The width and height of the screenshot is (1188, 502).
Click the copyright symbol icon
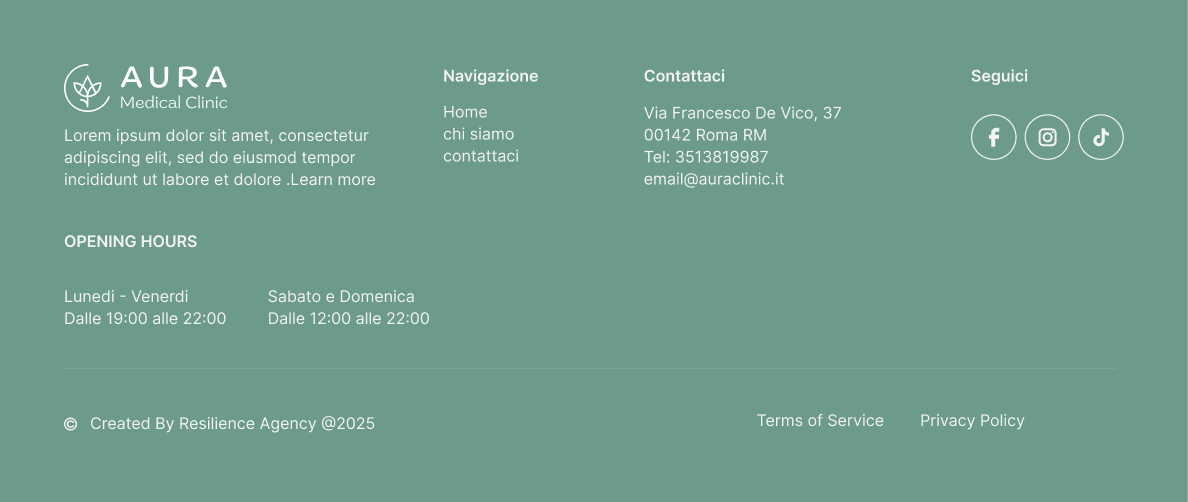pos(70,424)
